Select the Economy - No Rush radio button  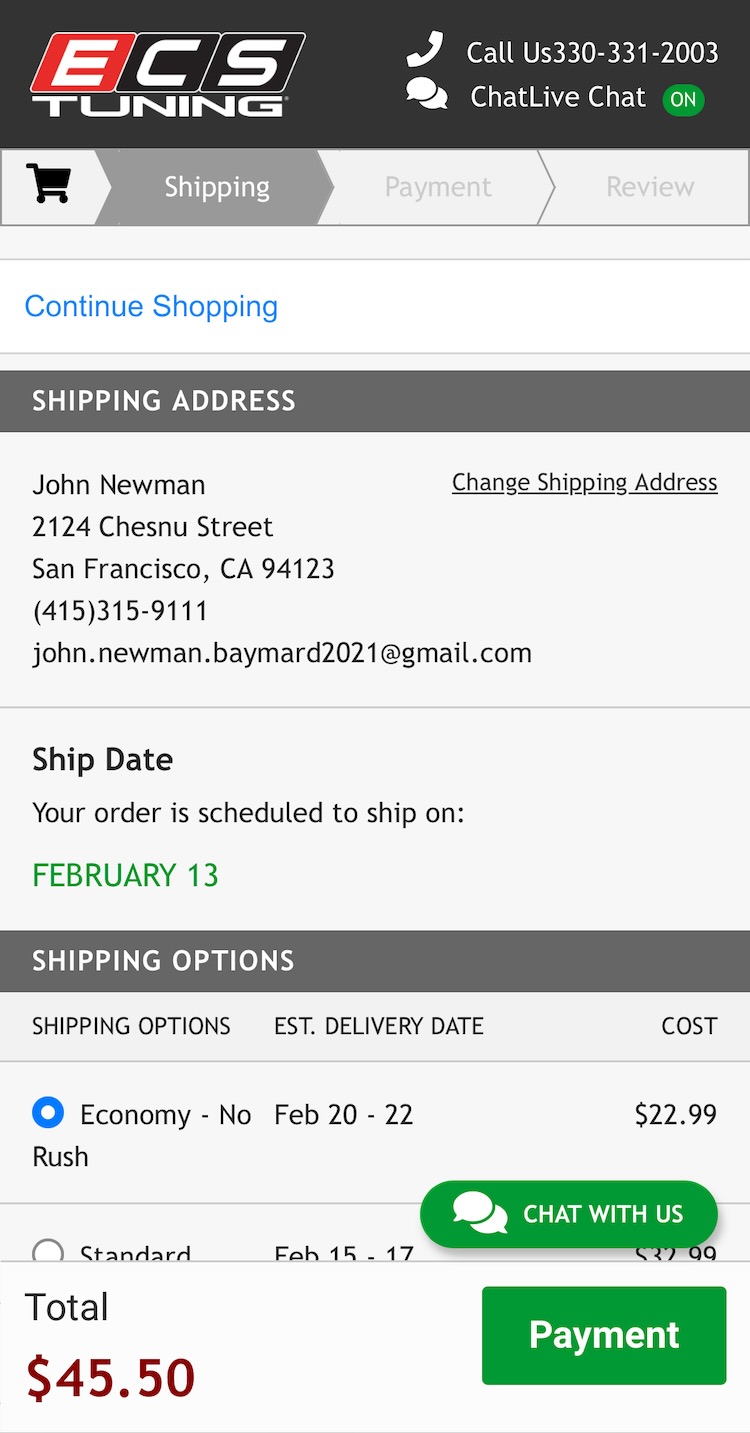click(x=48, y=1112)
